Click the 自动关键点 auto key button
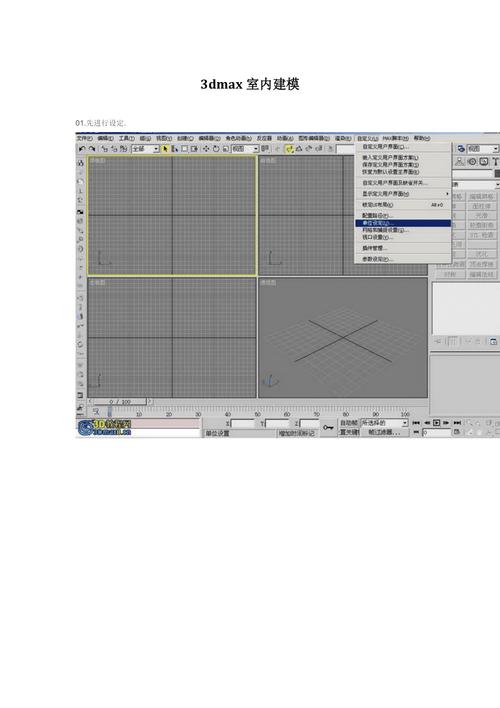 [349, 423]
